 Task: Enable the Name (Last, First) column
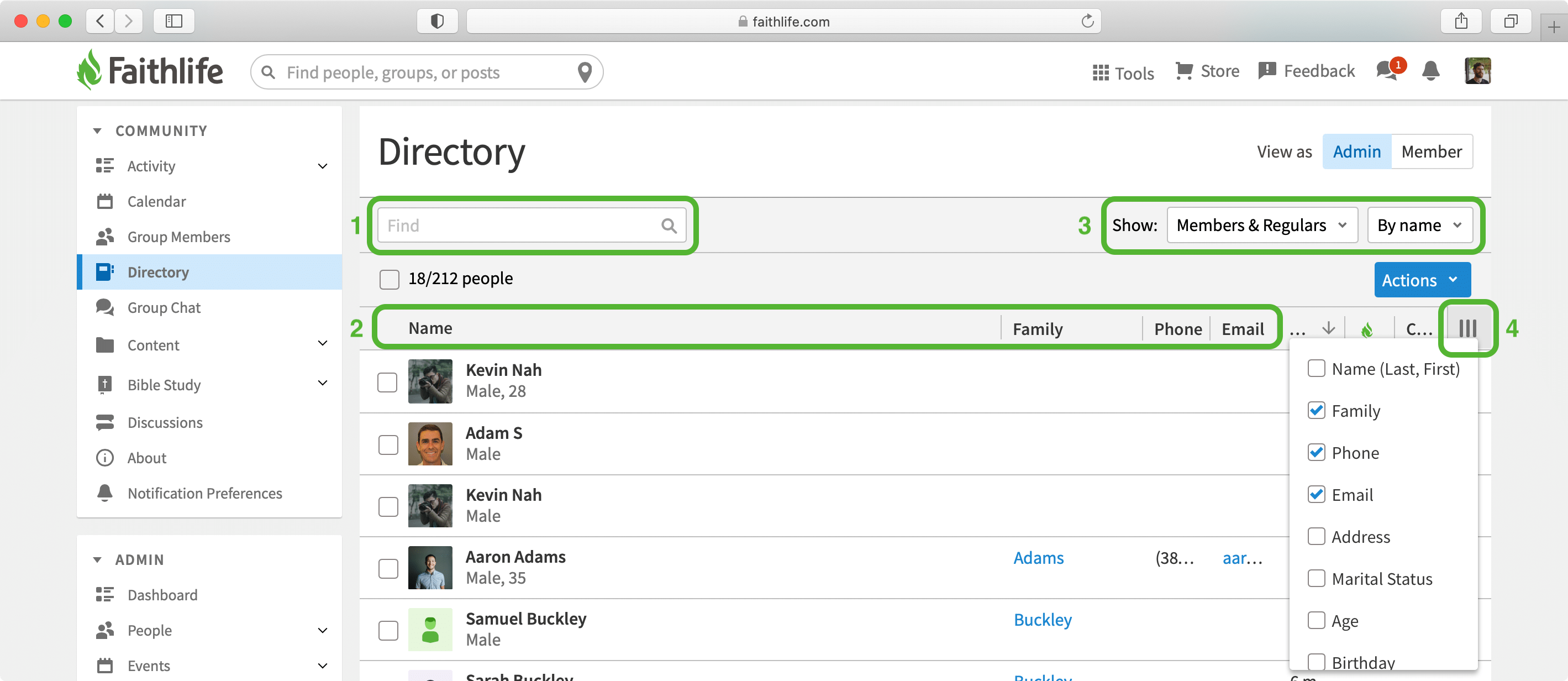coord(1316,369)
